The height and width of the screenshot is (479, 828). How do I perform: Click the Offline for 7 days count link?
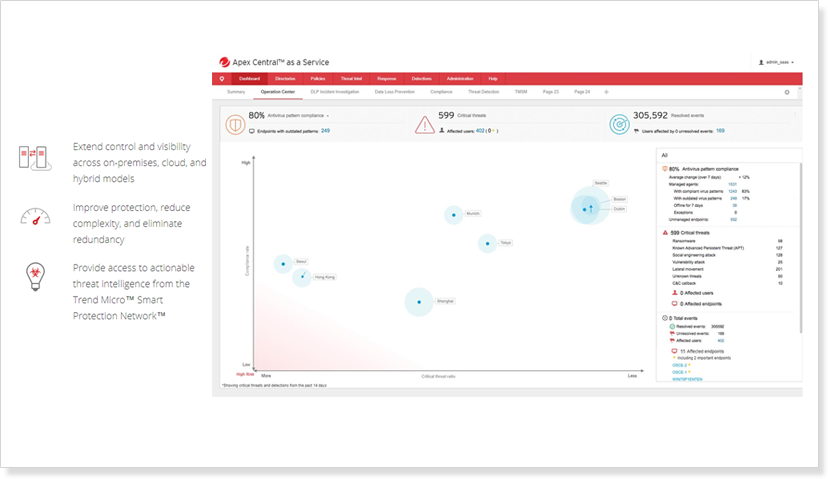click(735, 205)
